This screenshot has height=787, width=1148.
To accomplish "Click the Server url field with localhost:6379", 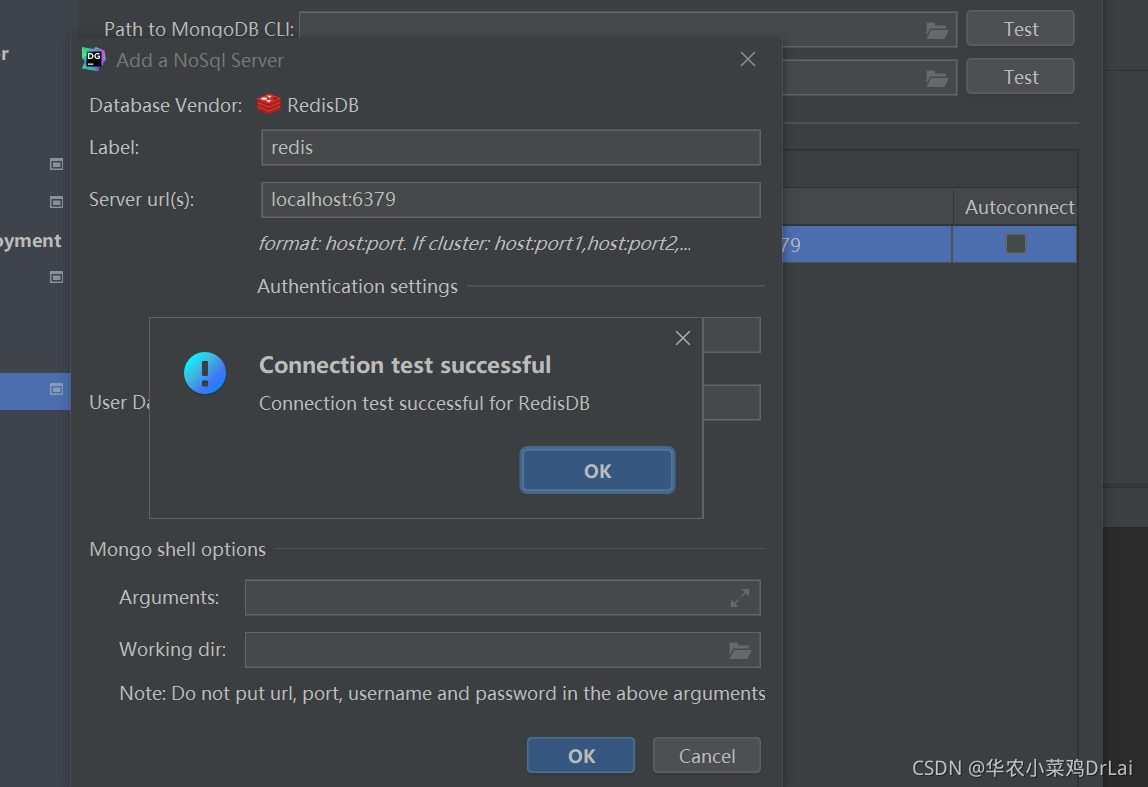I will coord(511,200).
